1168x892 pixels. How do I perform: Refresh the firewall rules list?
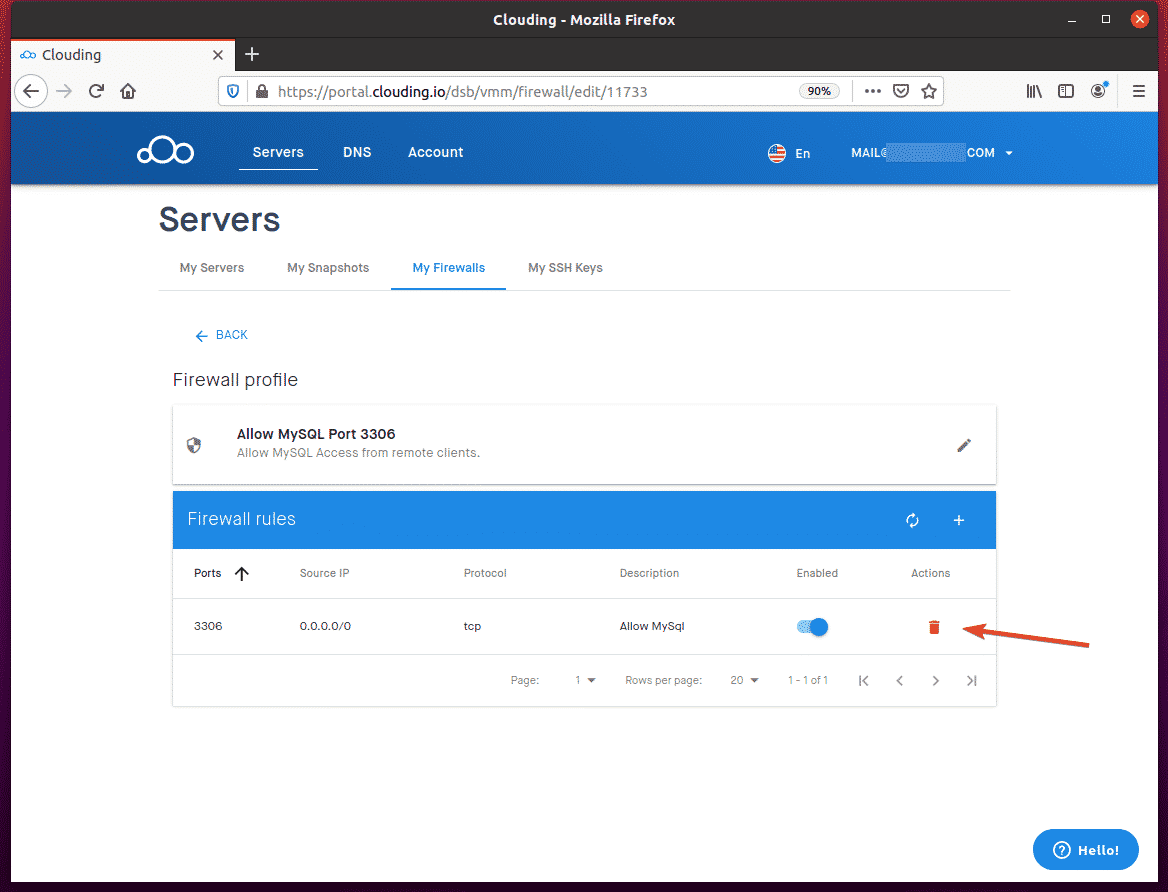[x=912, y=520]
